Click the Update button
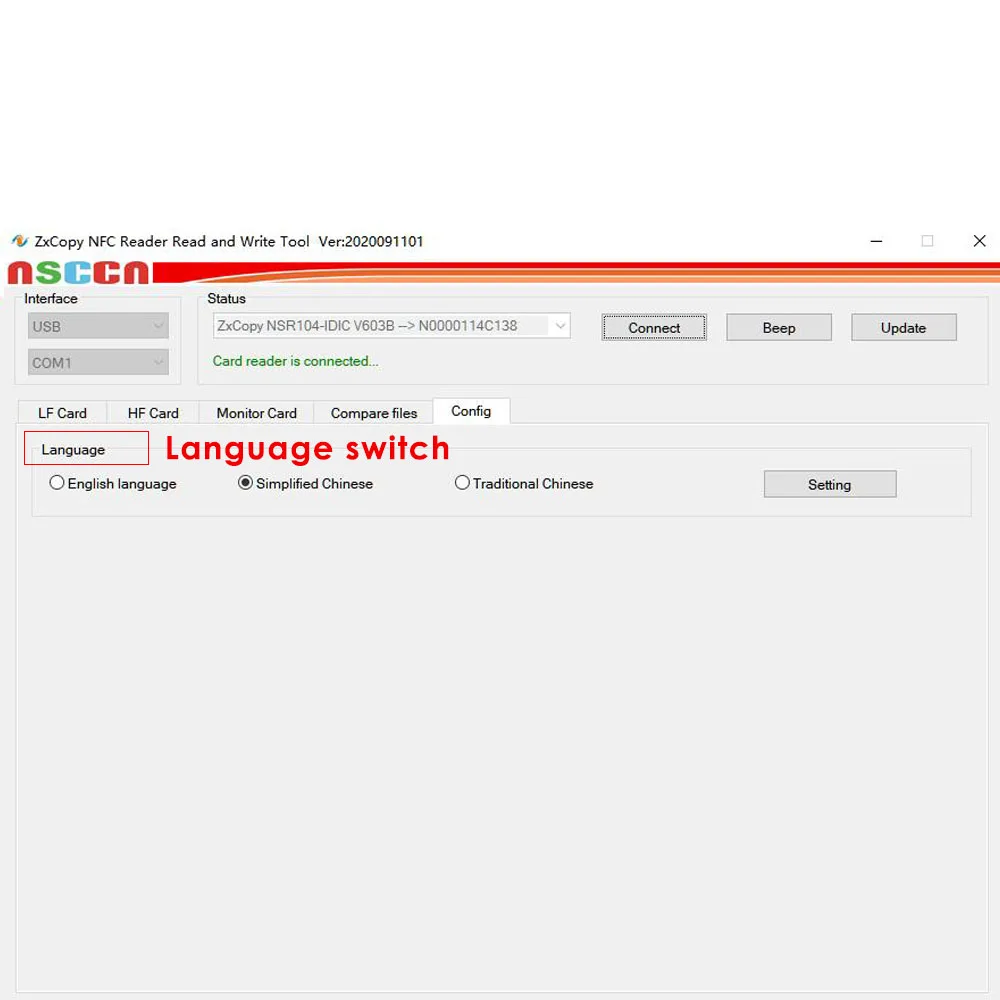This screenshot has width=1000, height=1000. click(903, 328)
